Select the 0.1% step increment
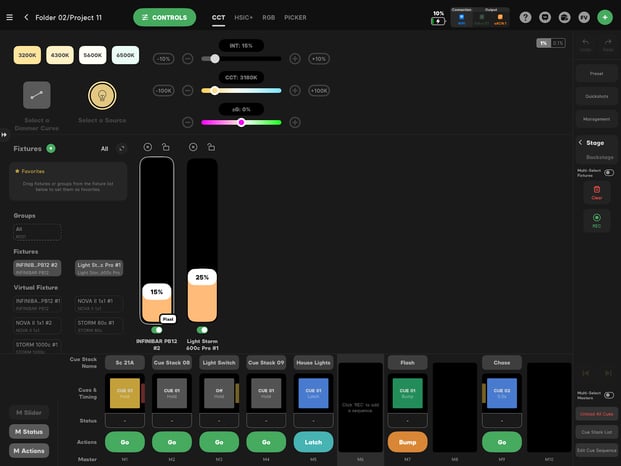Screen dimensions: 621x466 [x=558, y=43]
